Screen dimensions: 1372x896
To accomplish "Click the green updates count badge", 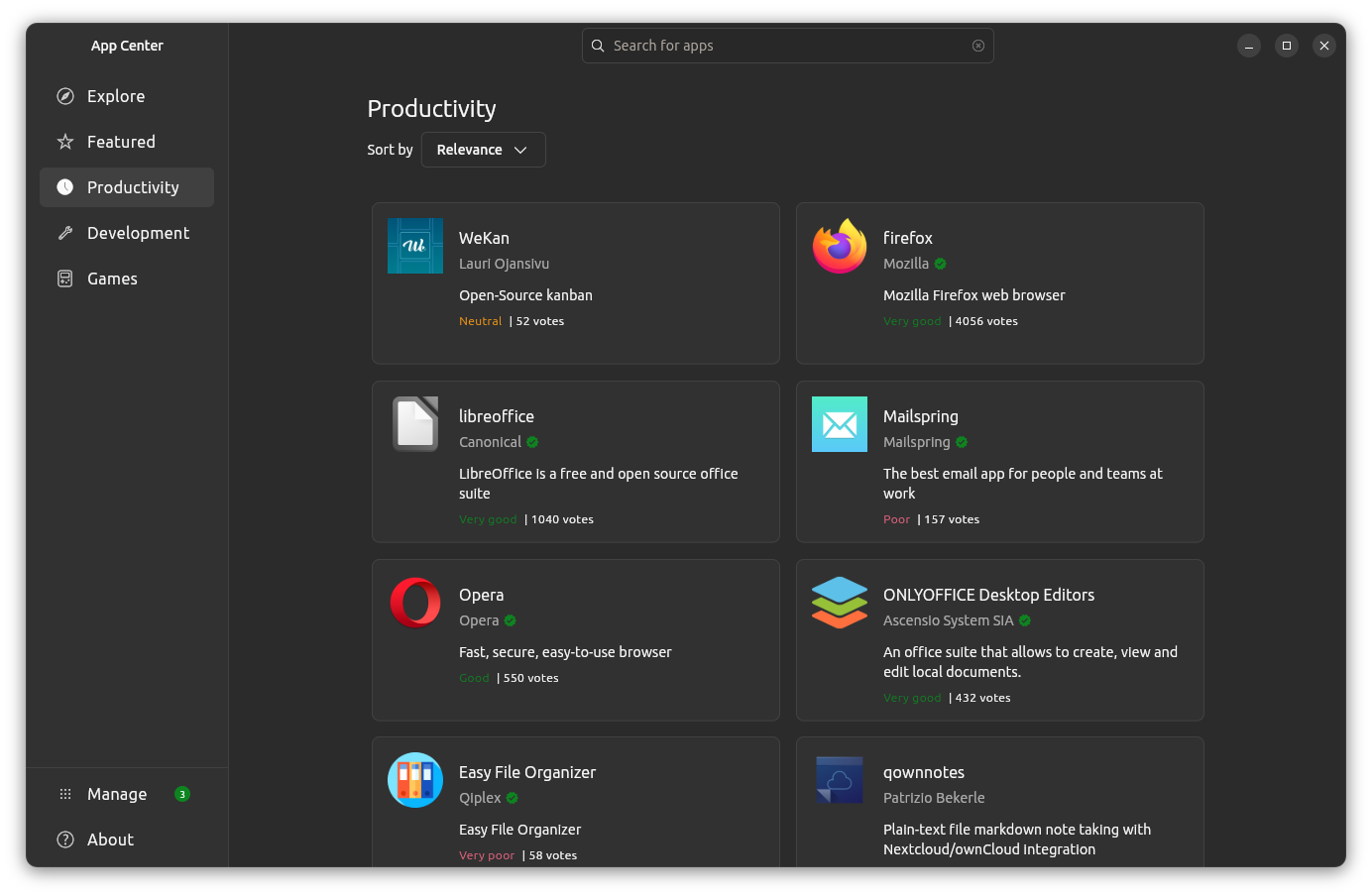I will point(182,793).
